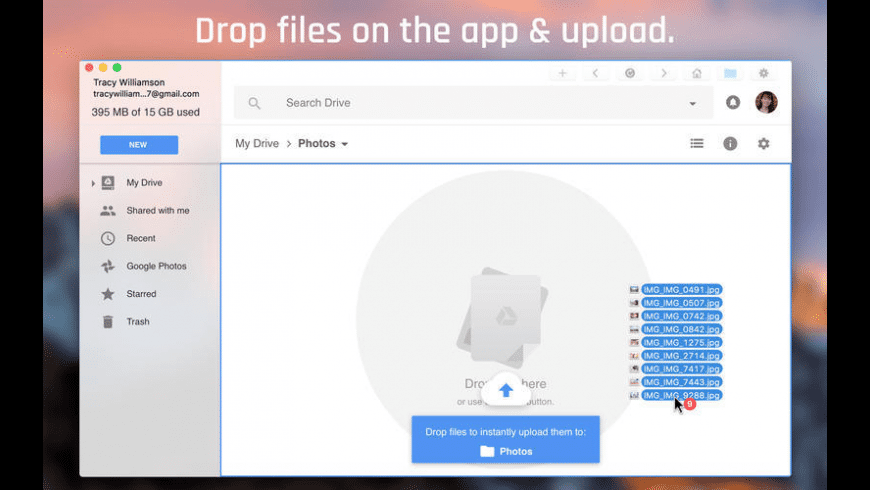The height and width of the screenshot is (490, 870).
Task: Click the IMG_IMG_7443.jpg file
Action: pos(681,382)
